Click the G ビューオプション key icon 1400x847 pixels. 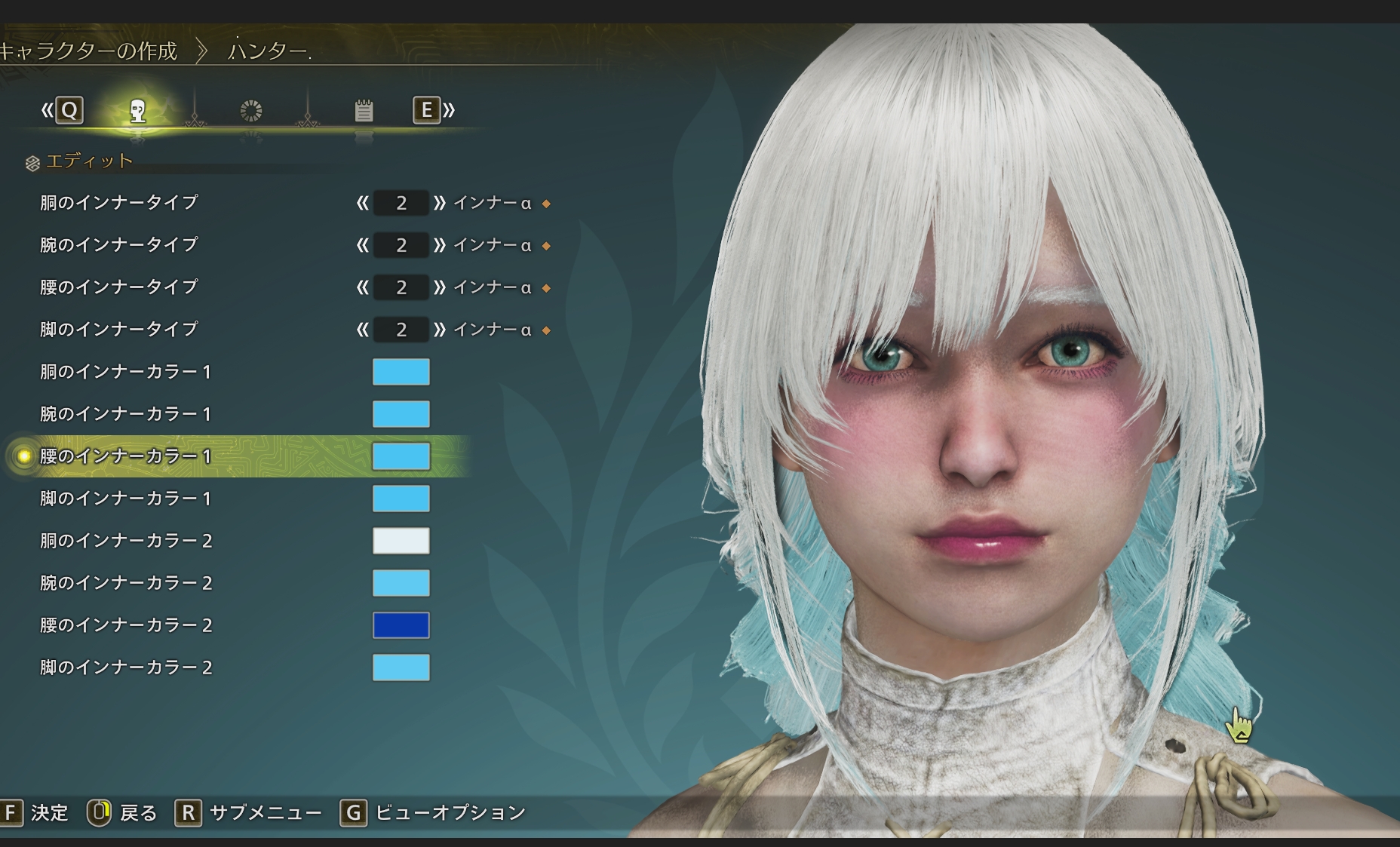coord(353,812)
